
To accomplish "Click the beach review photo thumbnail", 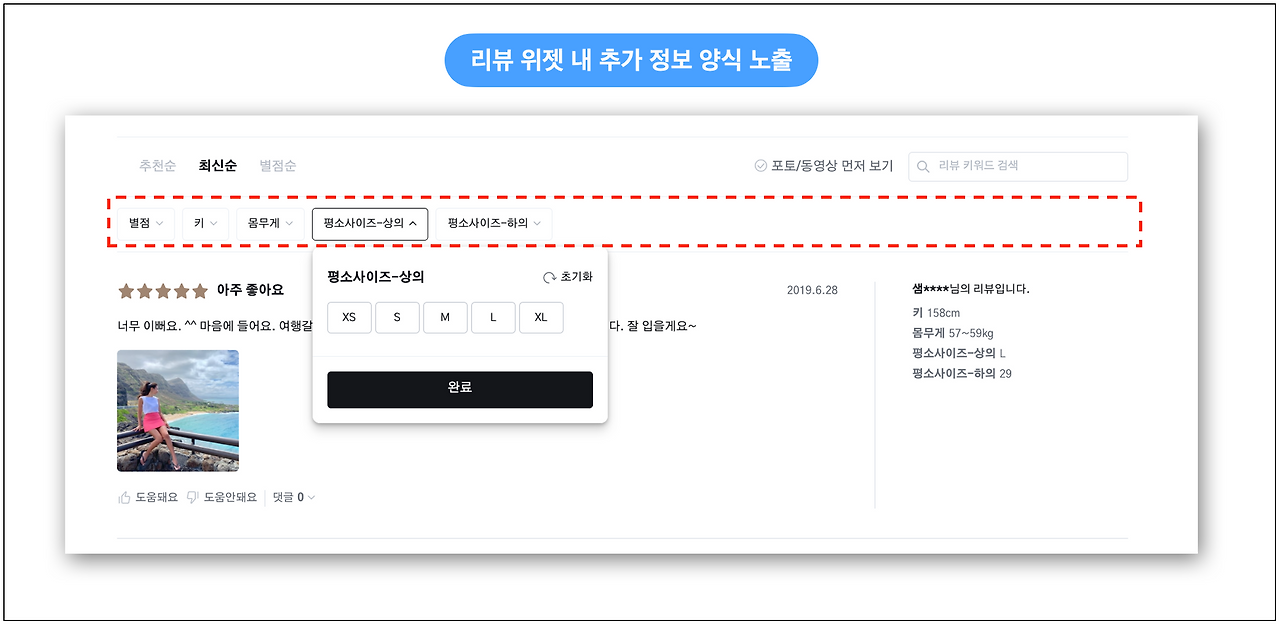I will [x=177, y=410].
